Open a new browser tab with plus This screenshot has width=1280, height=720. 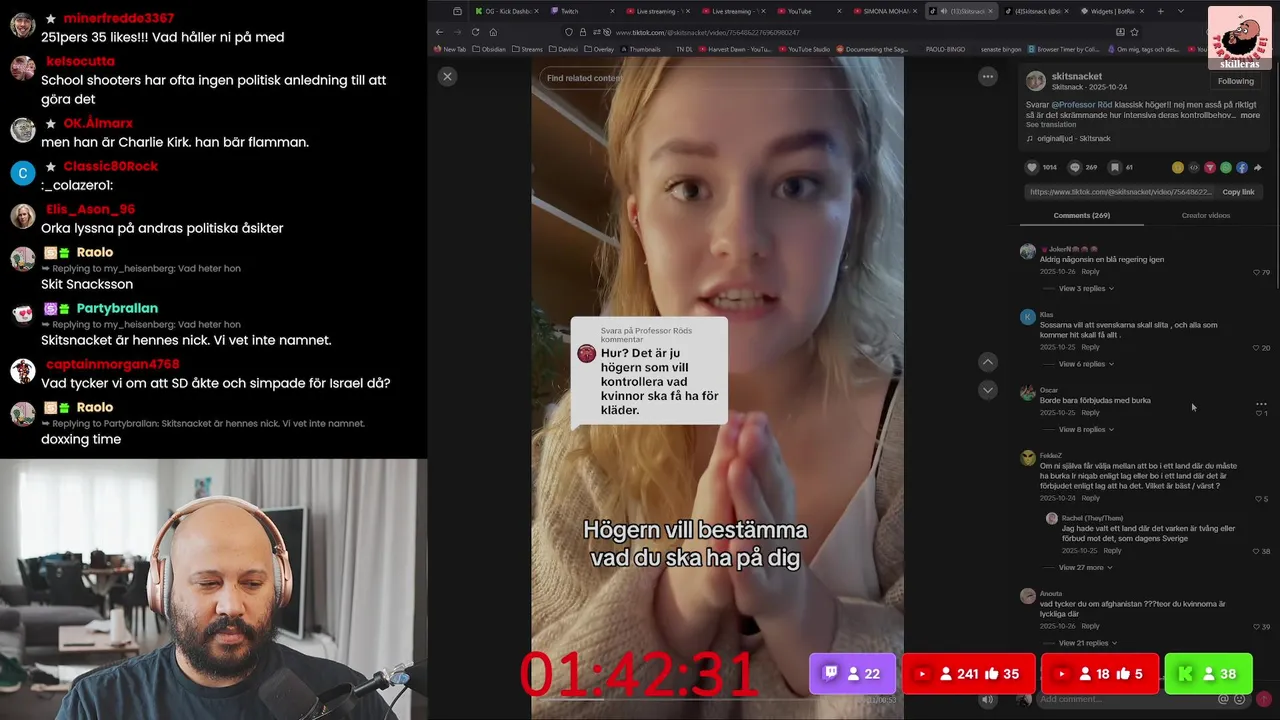tap(1160, 11)
